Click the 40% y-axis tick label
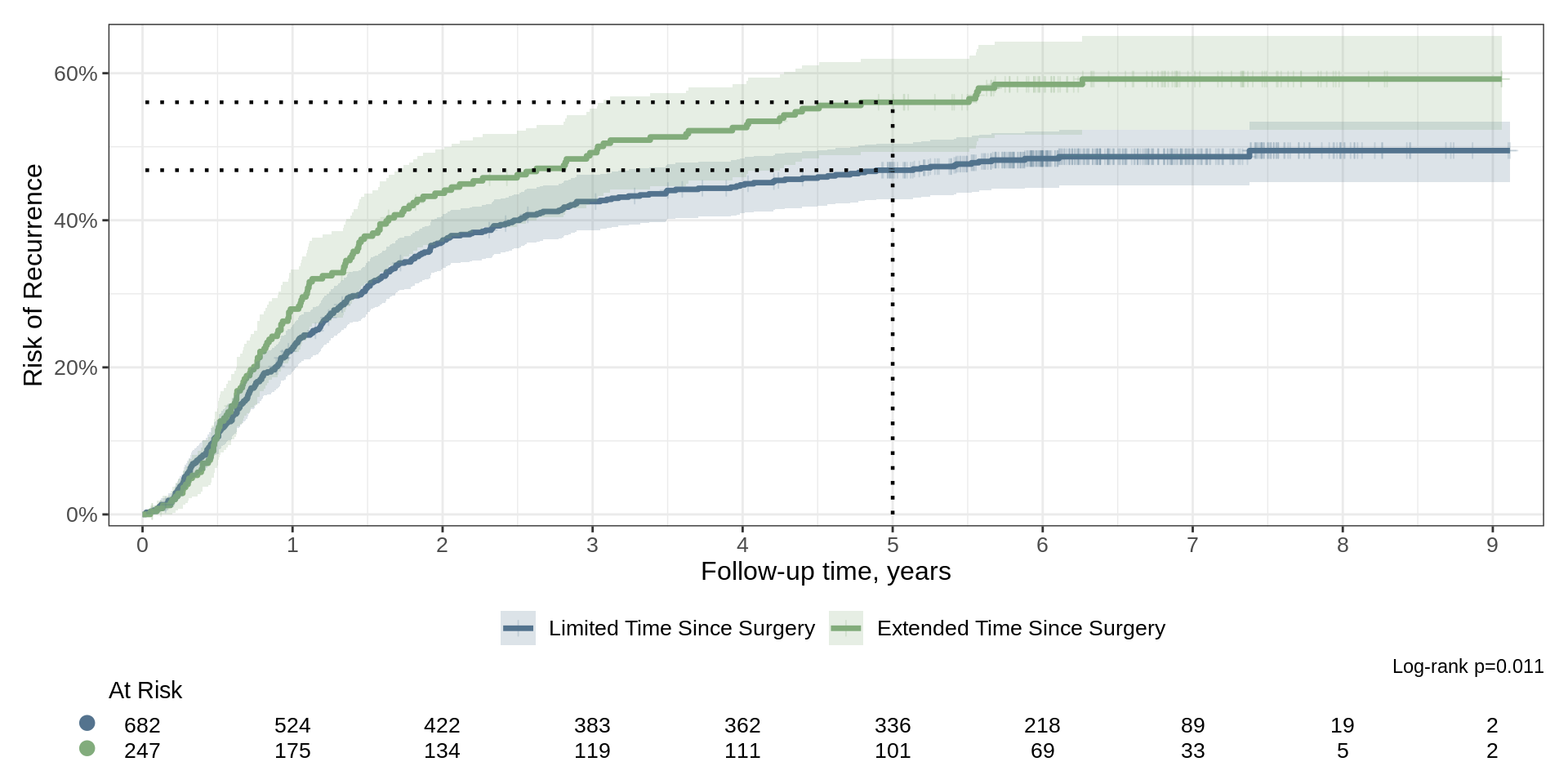This screenshot has width=1568, height=784. tap(75, 220)
